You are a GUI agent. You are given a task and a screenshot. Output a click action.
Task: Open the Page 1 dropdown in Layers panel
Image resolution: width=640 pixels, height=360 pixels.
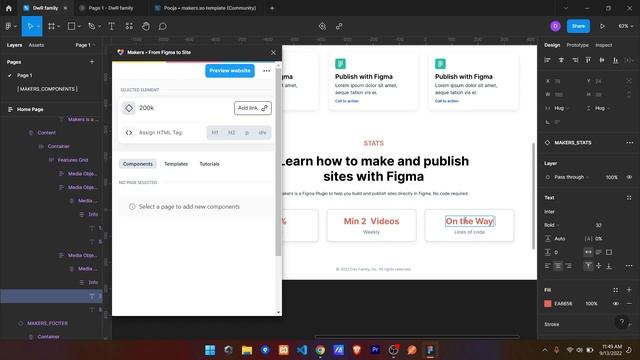[x=85, y=45]
